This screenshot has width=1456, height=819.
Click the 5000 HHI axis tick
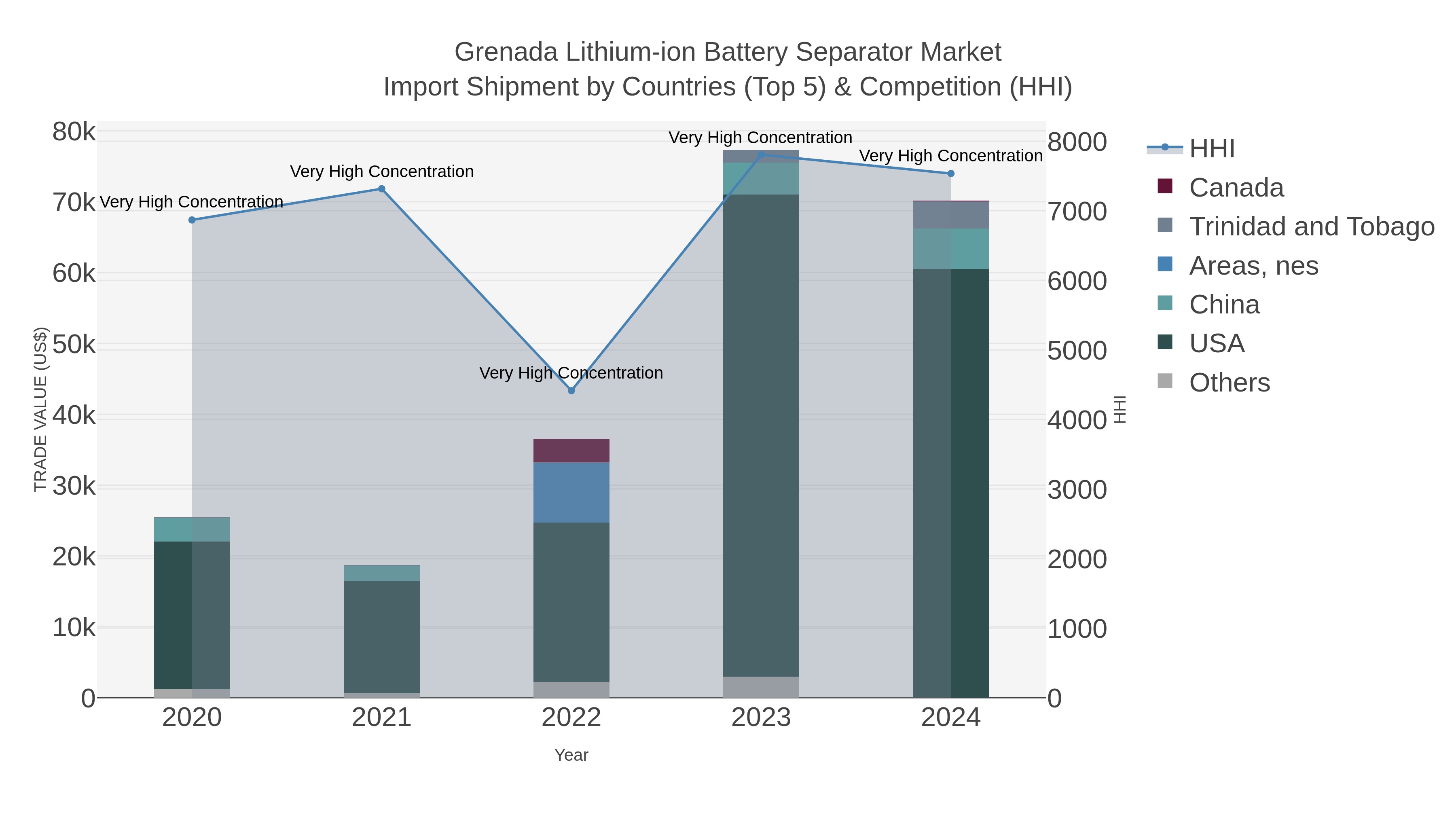click(x=1077, y=350)
